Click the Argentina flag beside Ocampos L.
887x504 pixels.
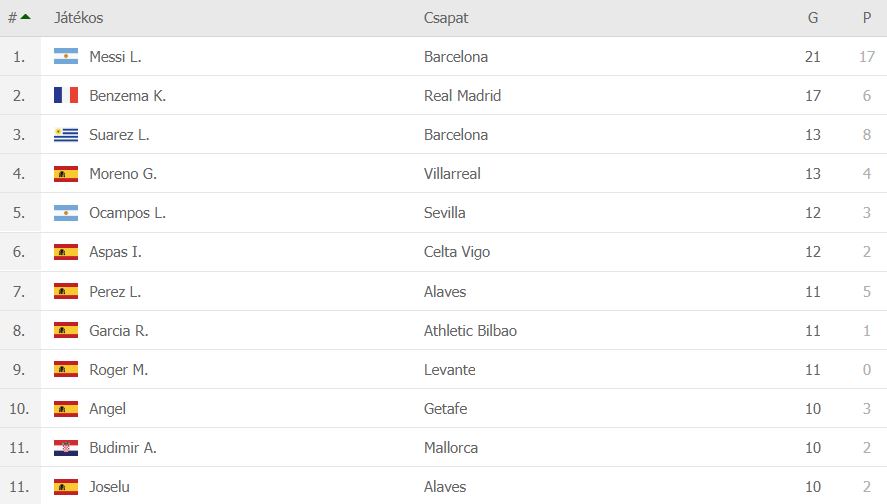[x=66, y=213]
